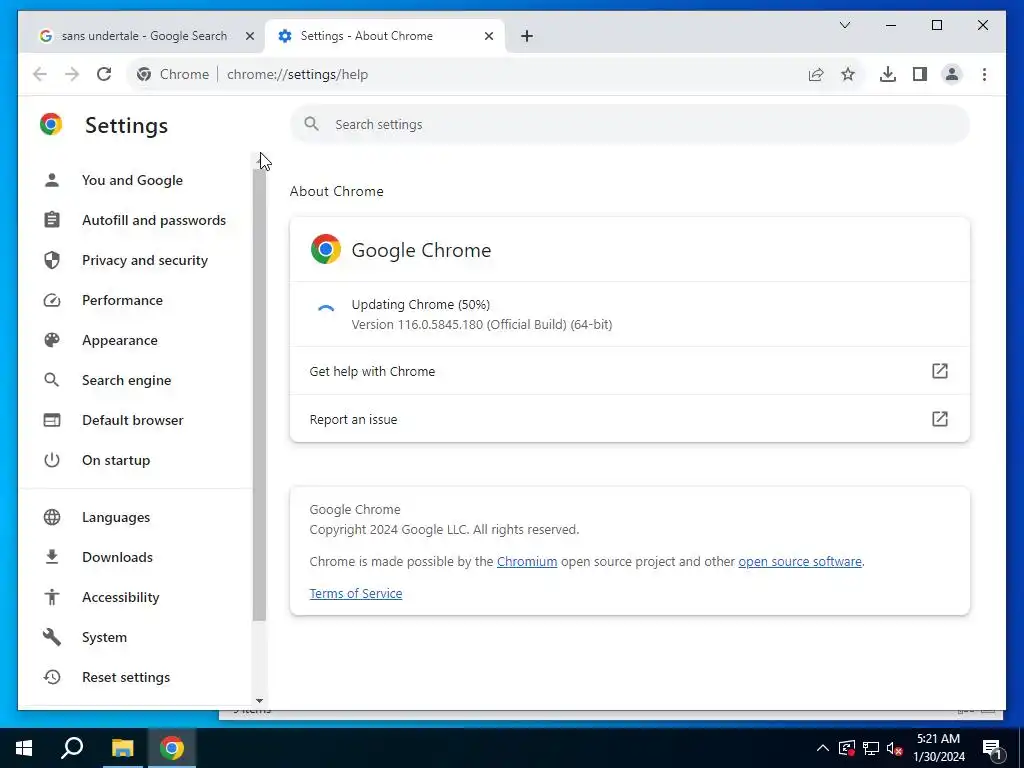Click the security warning icon in the system tray
The image size is (1024, 768).
click(x=846, y=748)
